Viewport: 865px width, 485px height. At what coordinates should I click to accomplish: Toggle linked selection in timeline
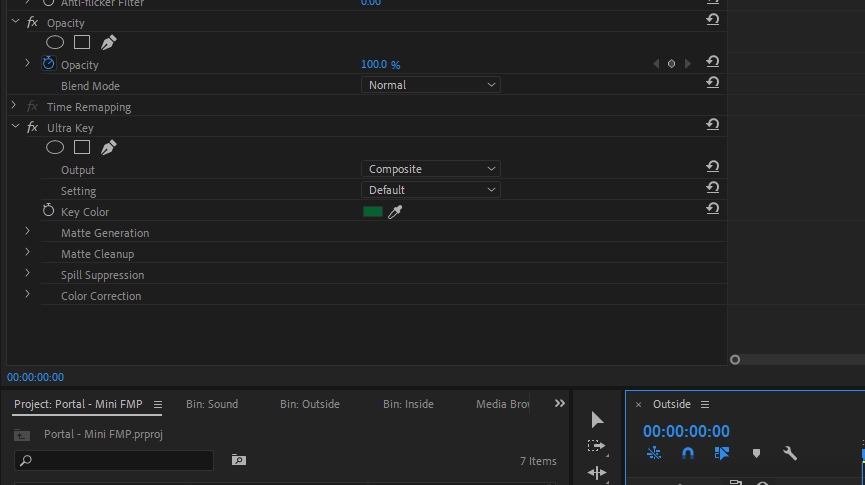point(722,454)
